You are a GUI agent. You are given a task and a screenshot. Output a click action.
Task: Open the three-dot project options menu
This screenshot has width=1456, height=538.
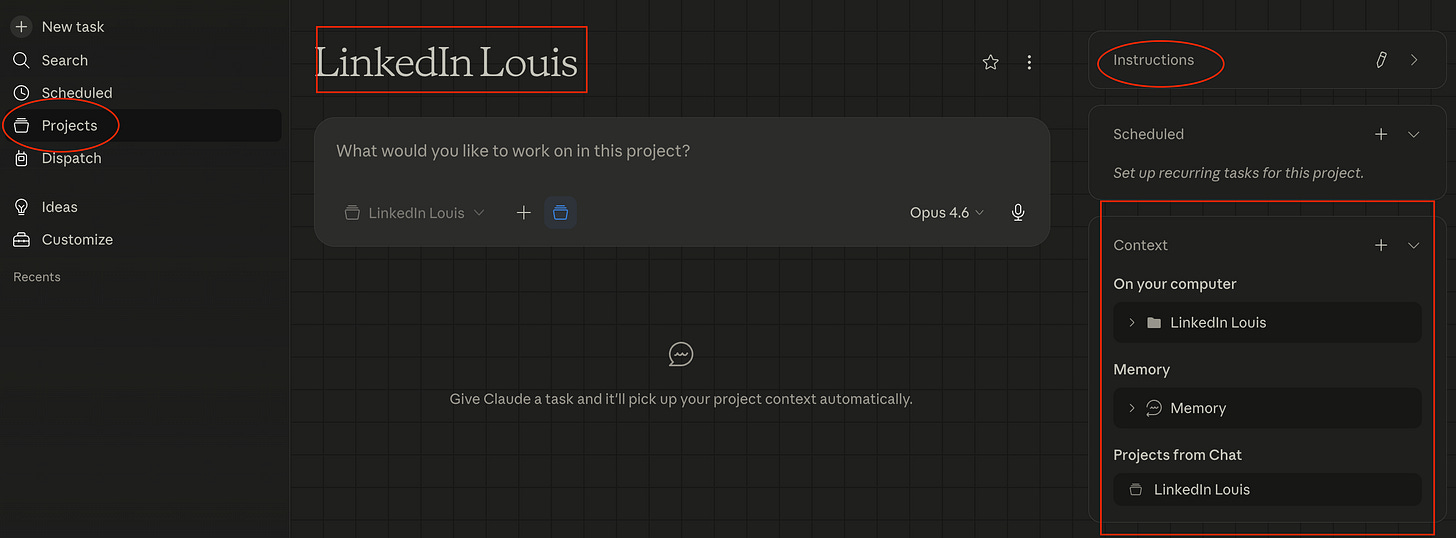pos(1029,62)
